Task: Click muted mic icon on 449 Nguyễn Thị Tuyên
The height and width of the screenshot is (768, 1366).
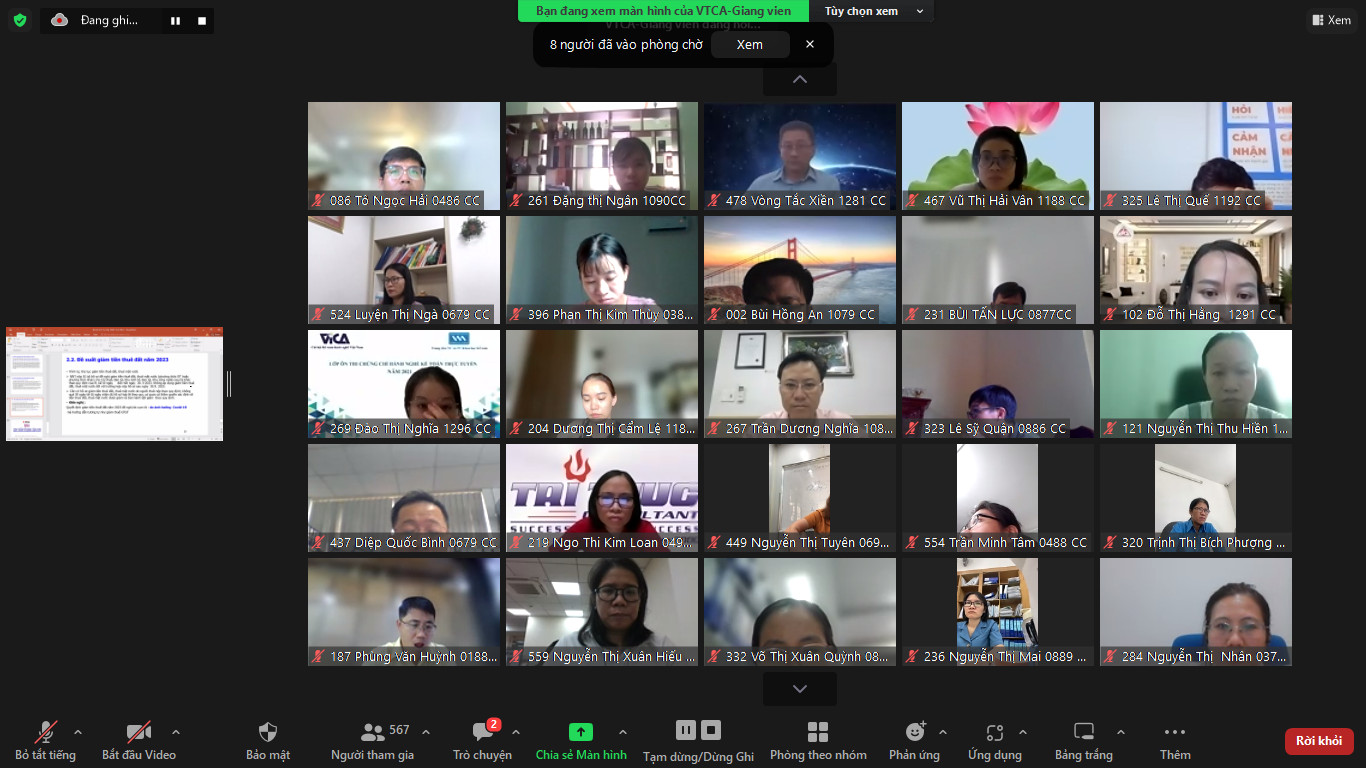Action: pyautogui.click(x=715, y=543)
